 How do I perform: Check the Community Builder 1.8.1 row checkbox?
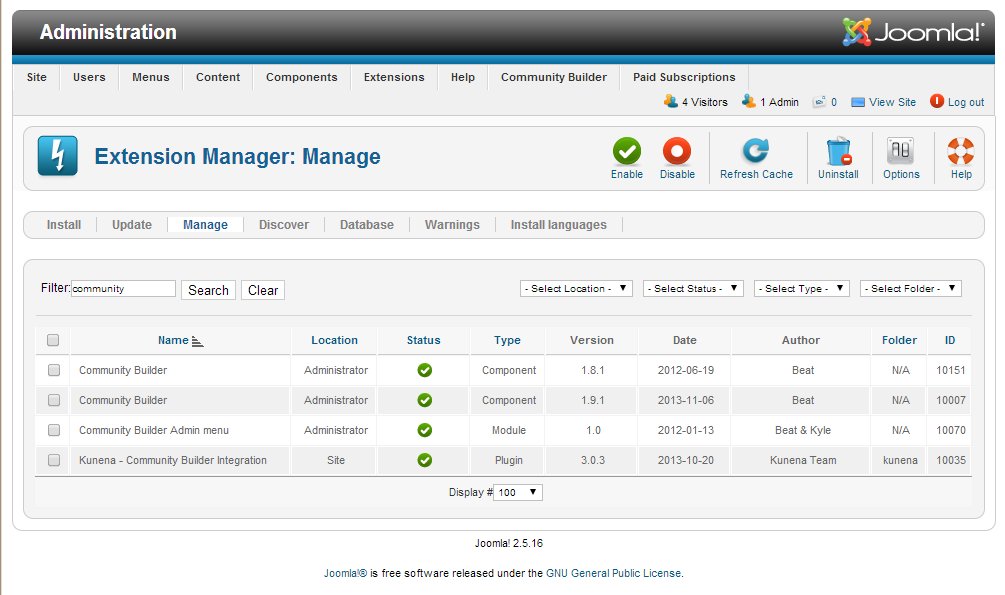(x=54, y=370)
